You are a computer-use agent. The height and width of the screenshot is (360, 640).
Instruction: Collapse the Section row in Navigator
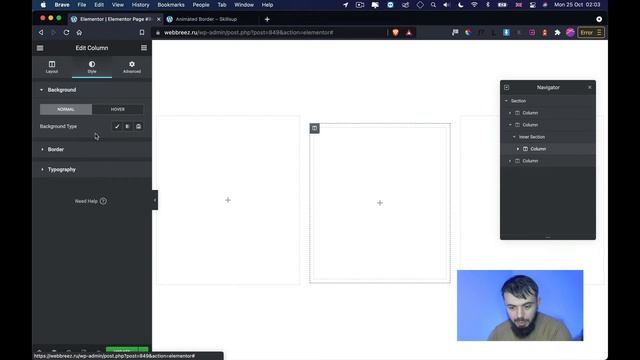click(507, 101)
